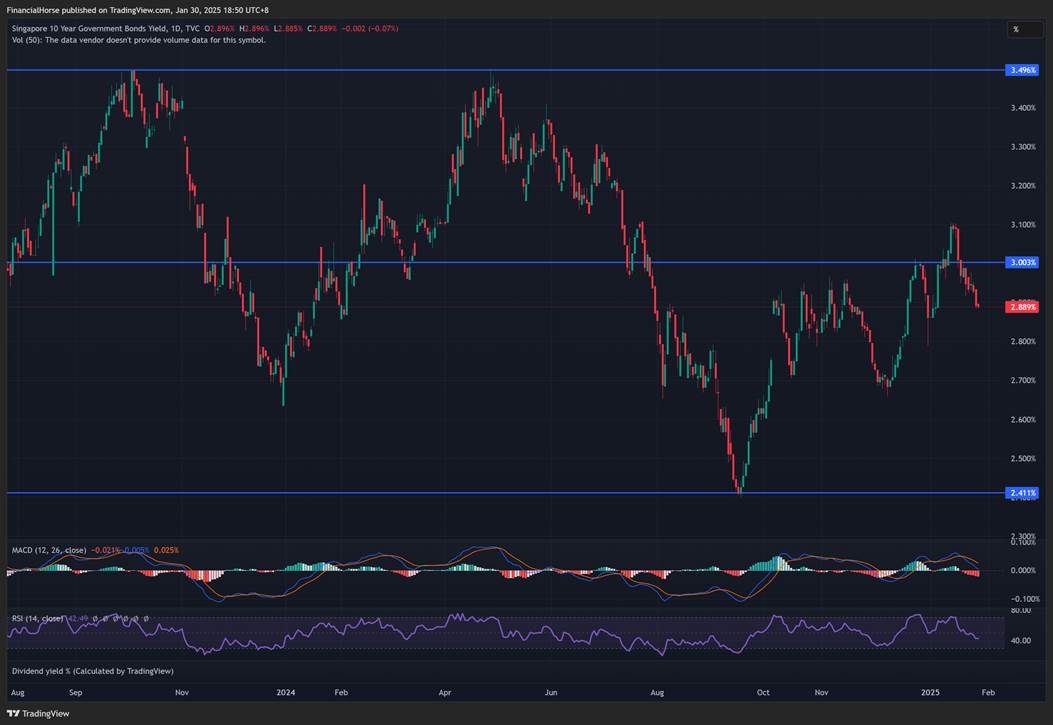Image resolution: width=1053 pixels, height=725 pixels.
Task: Click the 2.600% price axis label
Action: (1023, 420)
